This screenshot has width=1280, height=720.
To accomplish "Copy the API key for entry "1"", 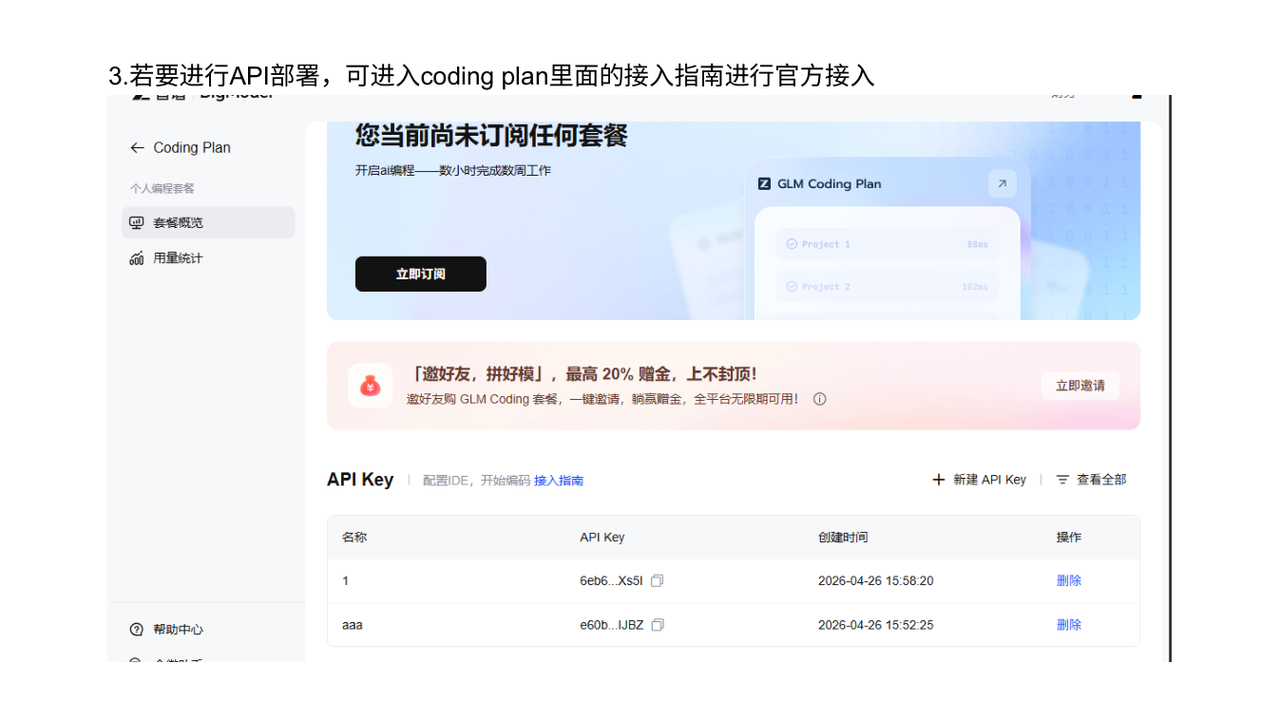I will click(x=656, y=580).
